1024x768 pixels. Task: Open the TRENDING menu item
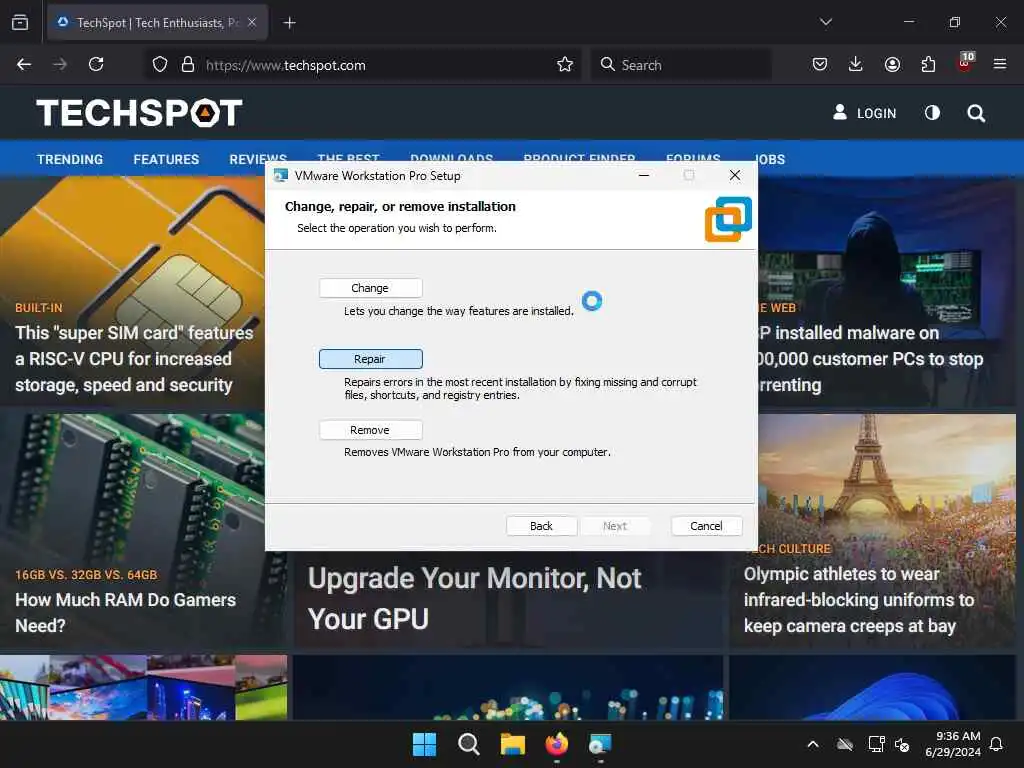(x=70, y=159)
